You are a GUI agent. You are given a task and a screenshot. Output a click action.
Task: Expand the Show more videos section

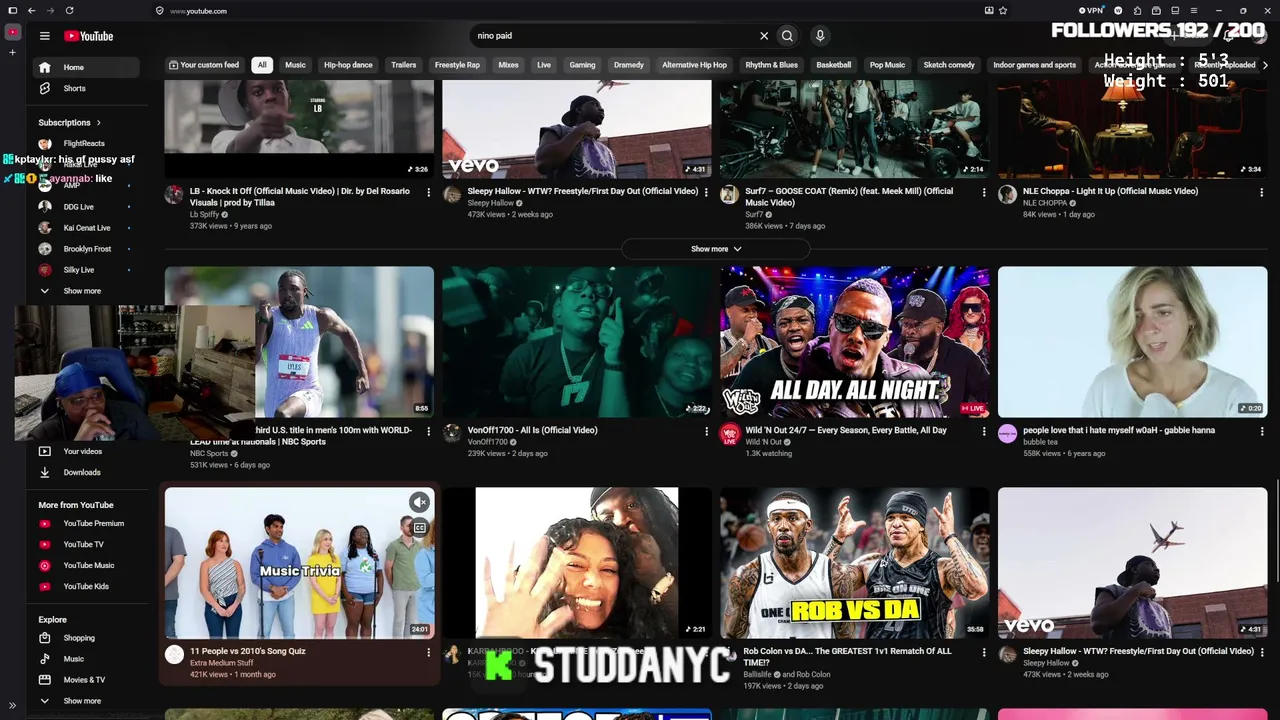716,249
